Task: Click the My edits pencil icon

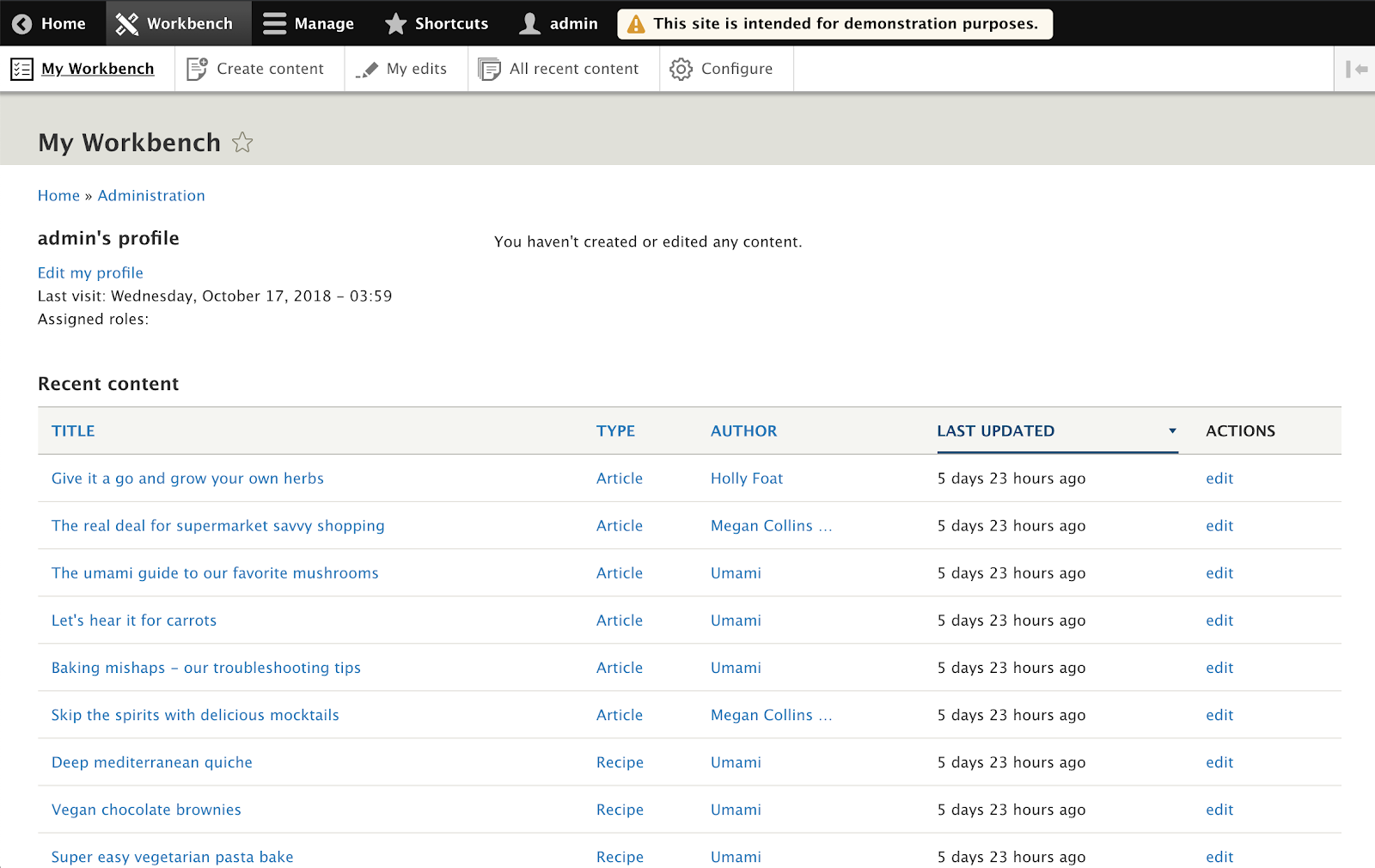Action: (x=367, y=70)
